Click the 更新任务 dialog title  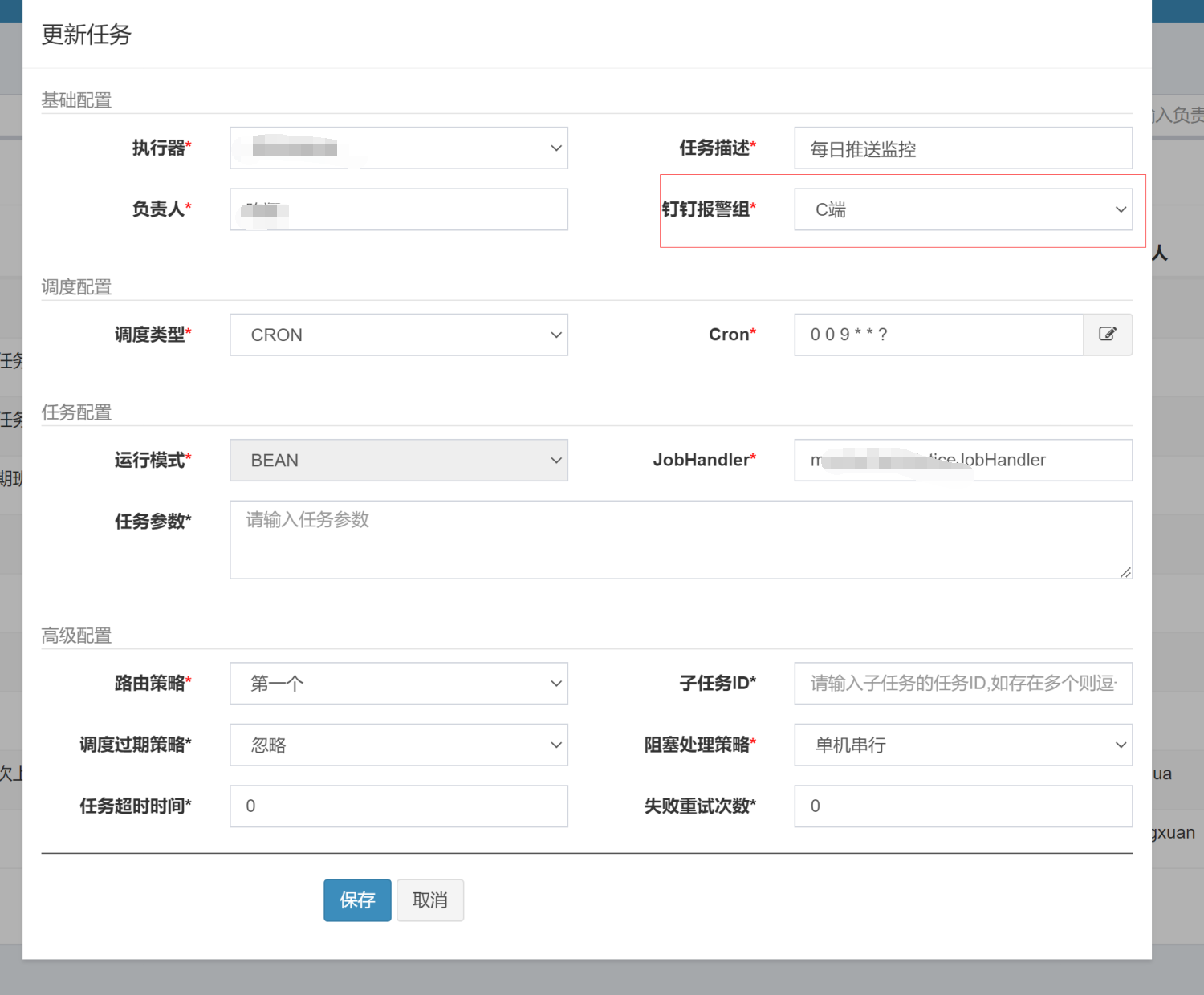pos(86,35)
